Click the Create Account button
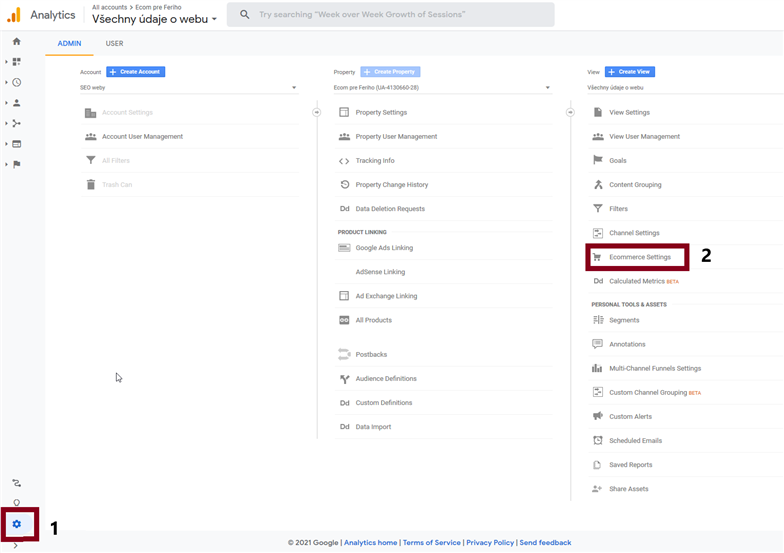 (136, 72)
